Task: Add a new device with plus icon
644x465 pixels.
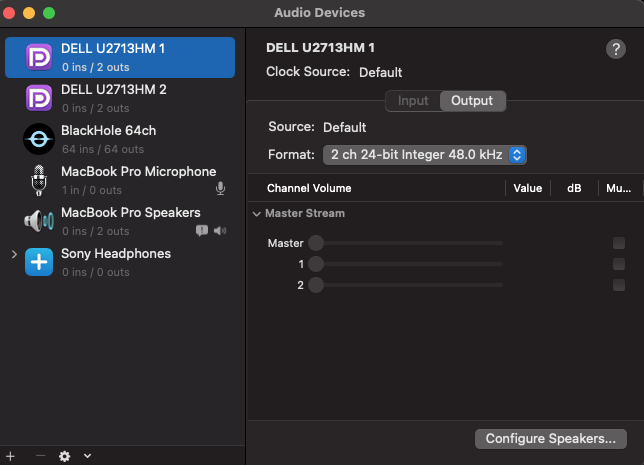Action: coord(10,456)
